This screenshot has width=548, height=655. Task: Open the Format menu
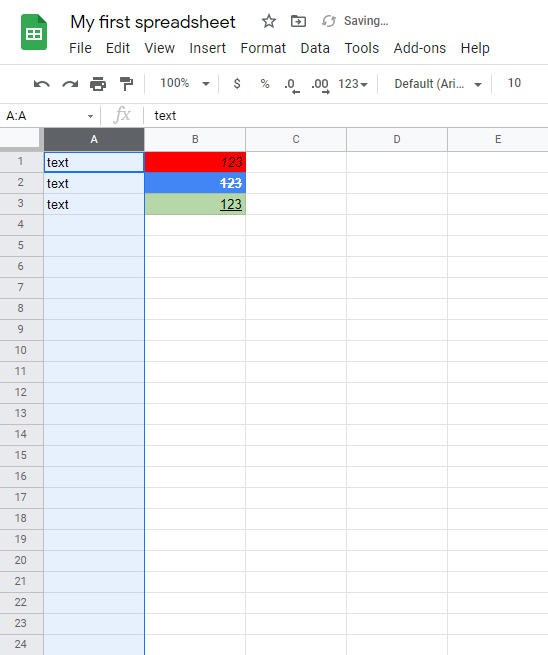point(263,48)
